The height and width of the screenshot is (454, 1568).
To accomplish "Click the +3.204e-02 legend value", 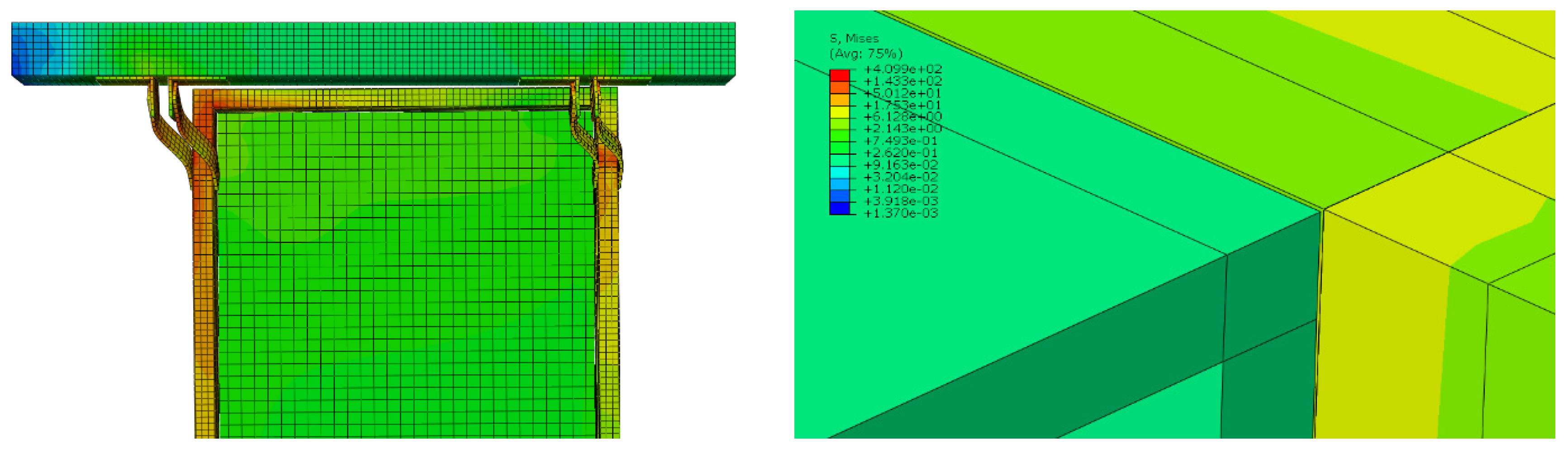I will tap(901, 177).
